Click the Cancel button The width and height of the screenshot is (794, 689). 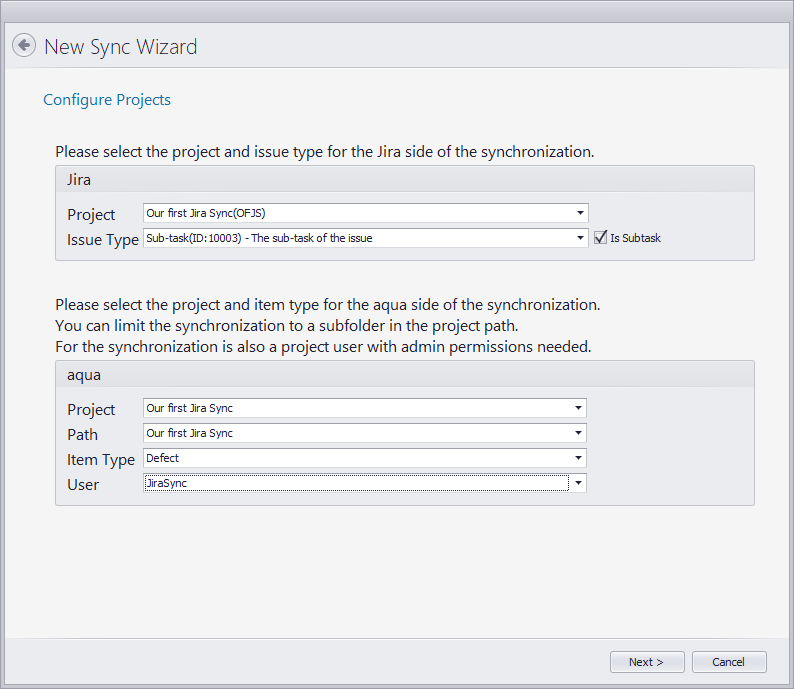pos(728,662)
